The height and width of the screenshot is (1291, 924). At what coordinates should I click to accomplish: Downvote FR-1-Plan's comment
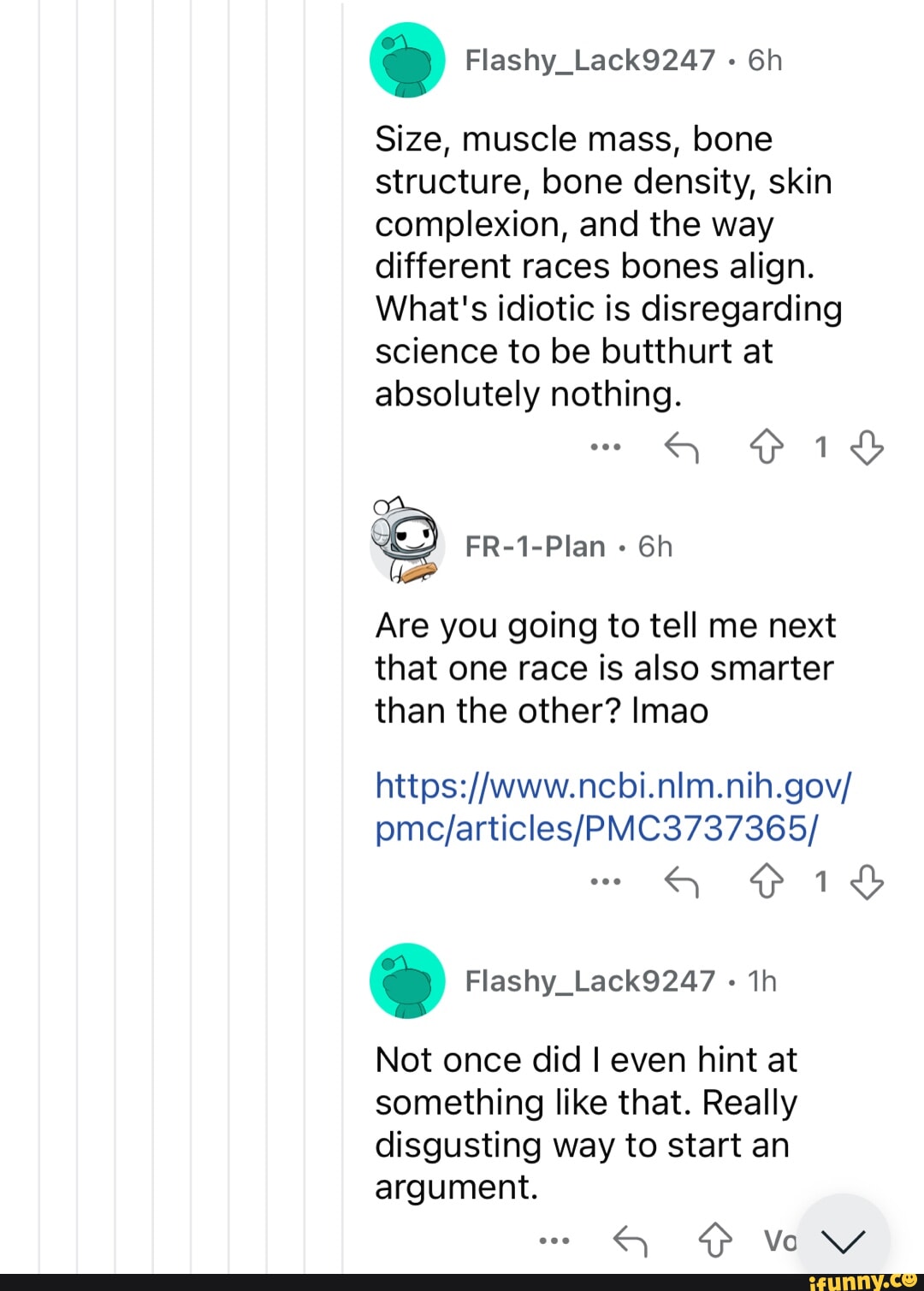coord(867,881)
